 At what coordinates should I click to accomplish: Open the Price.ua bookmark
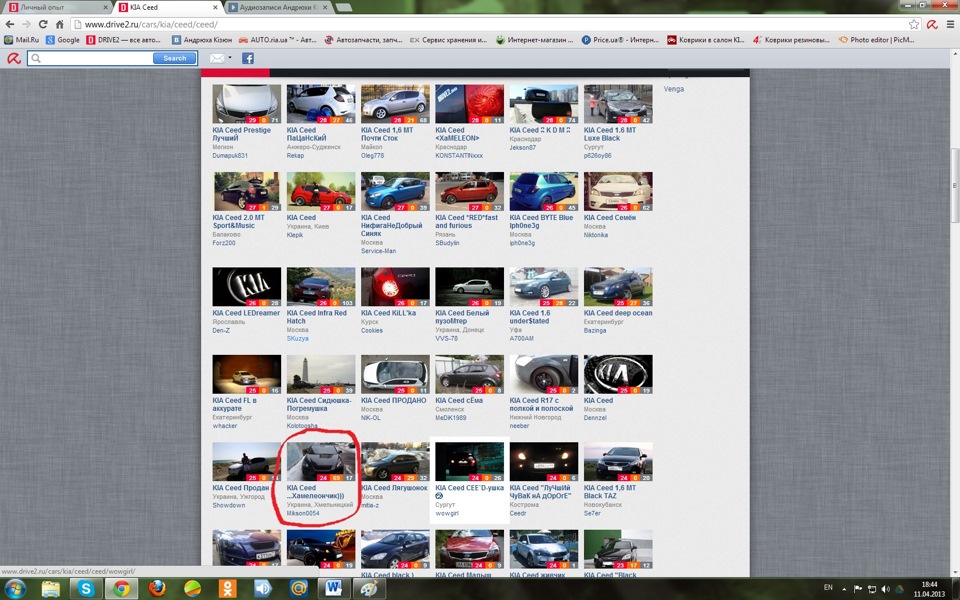tap(620, 40)
